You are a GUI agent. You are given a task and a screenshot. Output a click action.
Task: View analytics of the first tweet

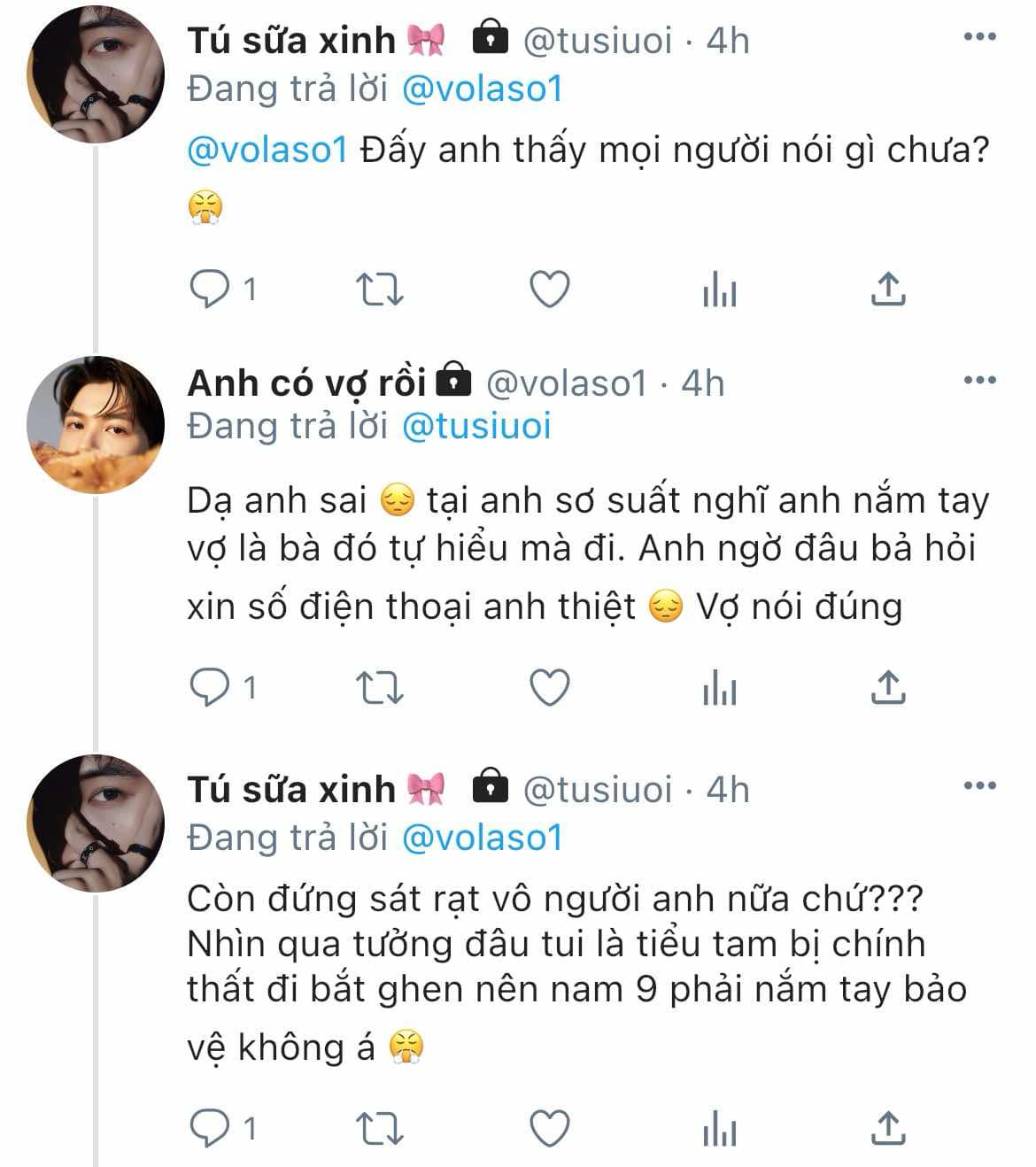pos(719,290)
